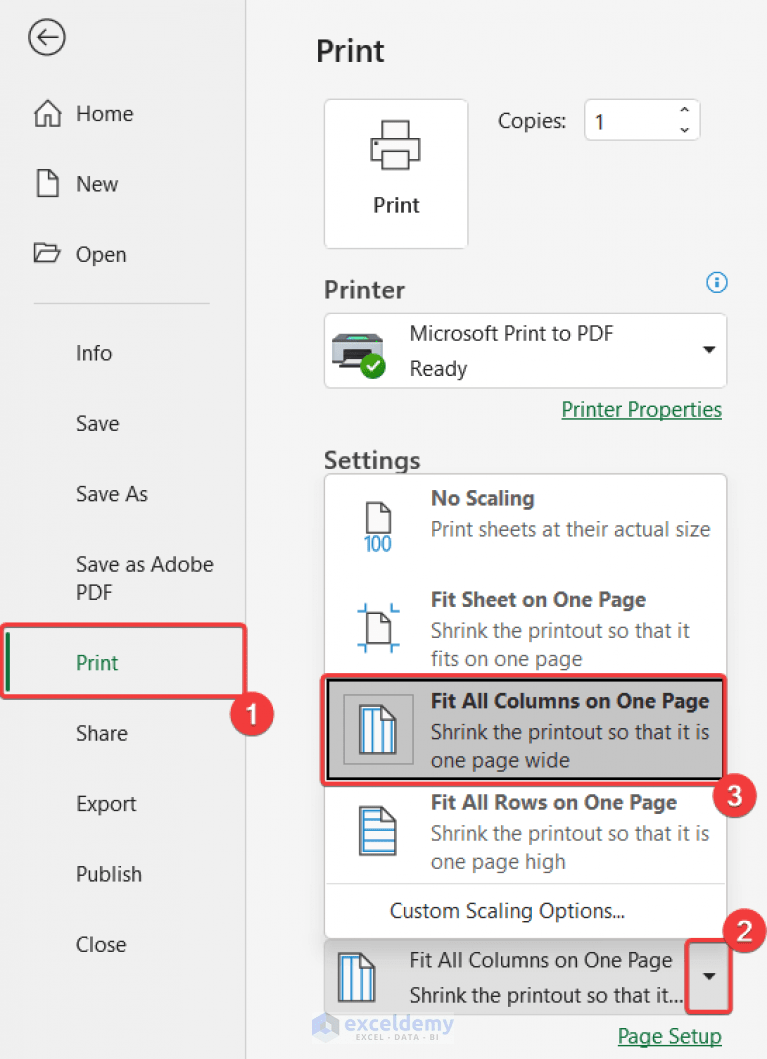Click the No Scaling page icon
The width and height of the screenshot is (767, 1059).
378,520
